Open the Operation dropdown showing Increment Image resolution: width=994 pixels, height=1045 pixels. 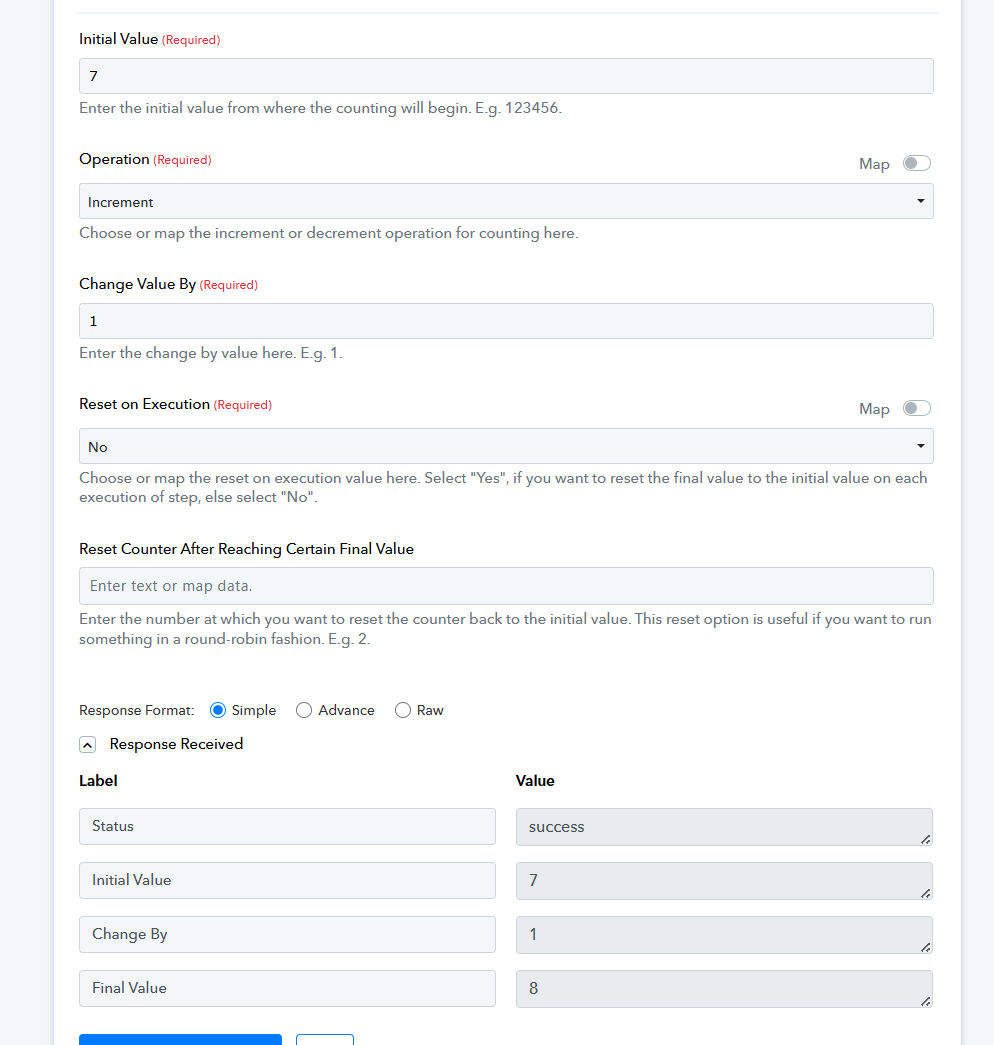tap(506, 201)
